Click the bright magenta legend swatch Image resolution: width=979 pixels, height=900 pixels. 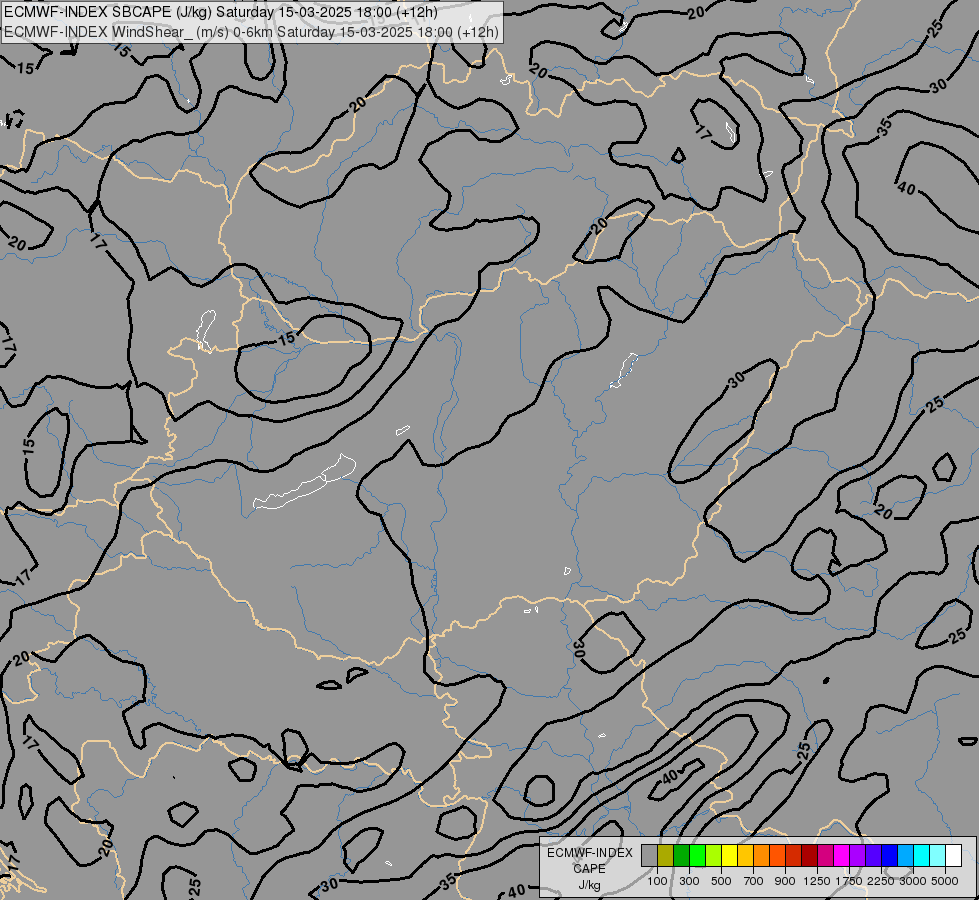tap(842, 855)
